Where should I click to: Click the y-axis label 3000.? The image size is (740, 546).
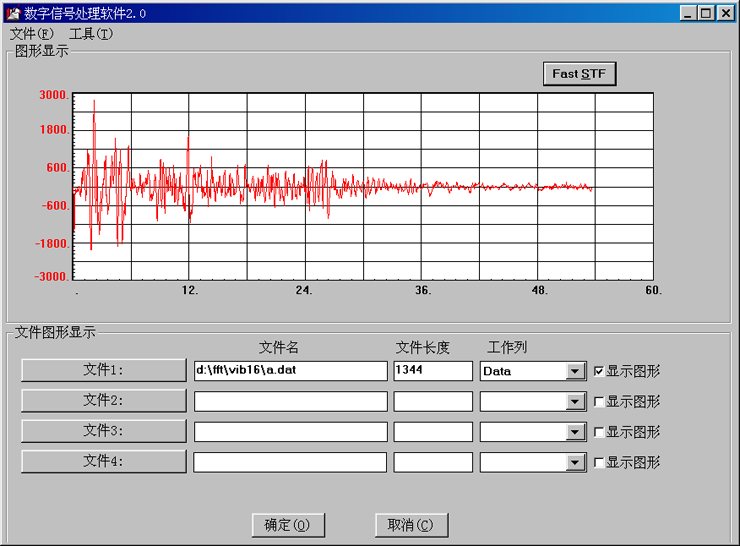[54, 95]
